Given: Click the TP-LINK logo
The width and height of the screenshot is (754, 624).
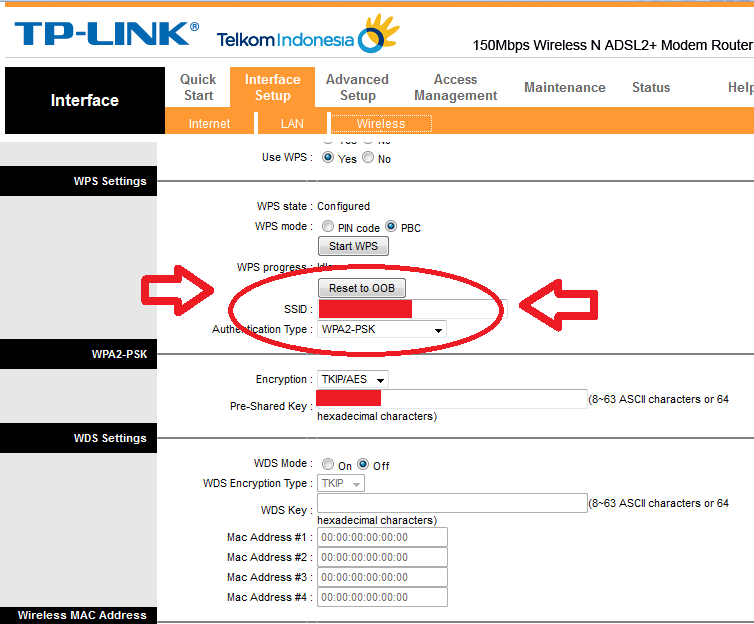Looking at the screenshot, I should [107, 33].
